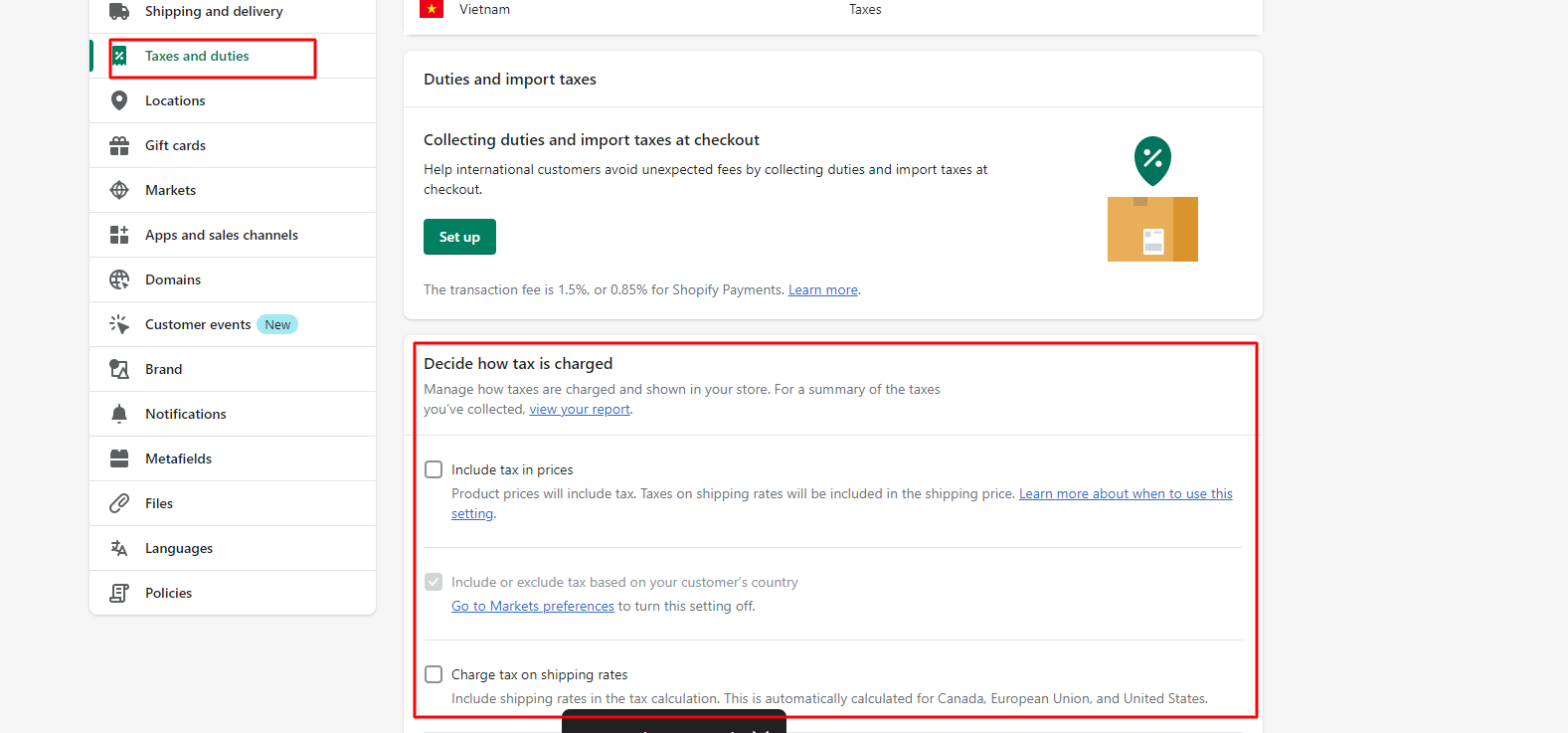The height and width of the screenshot is (733, 1568).
Task: Open Customer events settings
Action: [233, 324]
